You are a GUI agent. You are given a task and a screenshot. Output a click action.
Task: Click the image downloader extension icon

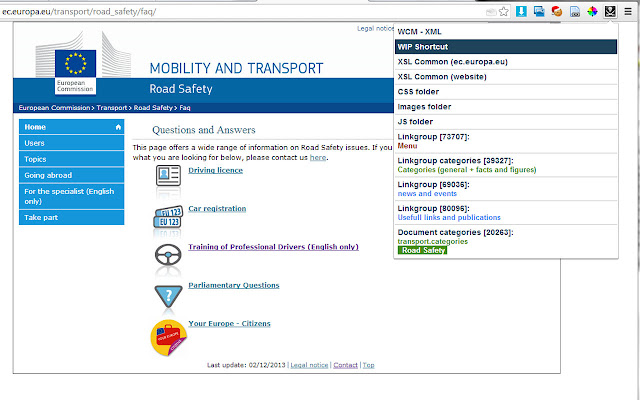[539, 11]
